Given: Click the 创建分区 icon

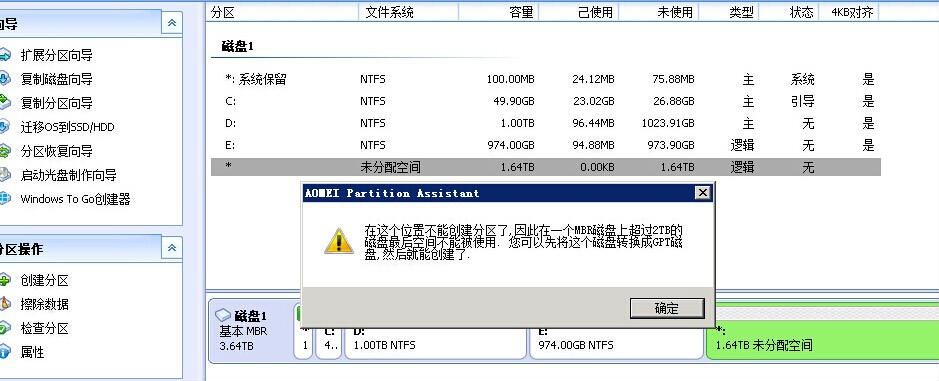Looking at the screenshot, I should pos(5,280).
